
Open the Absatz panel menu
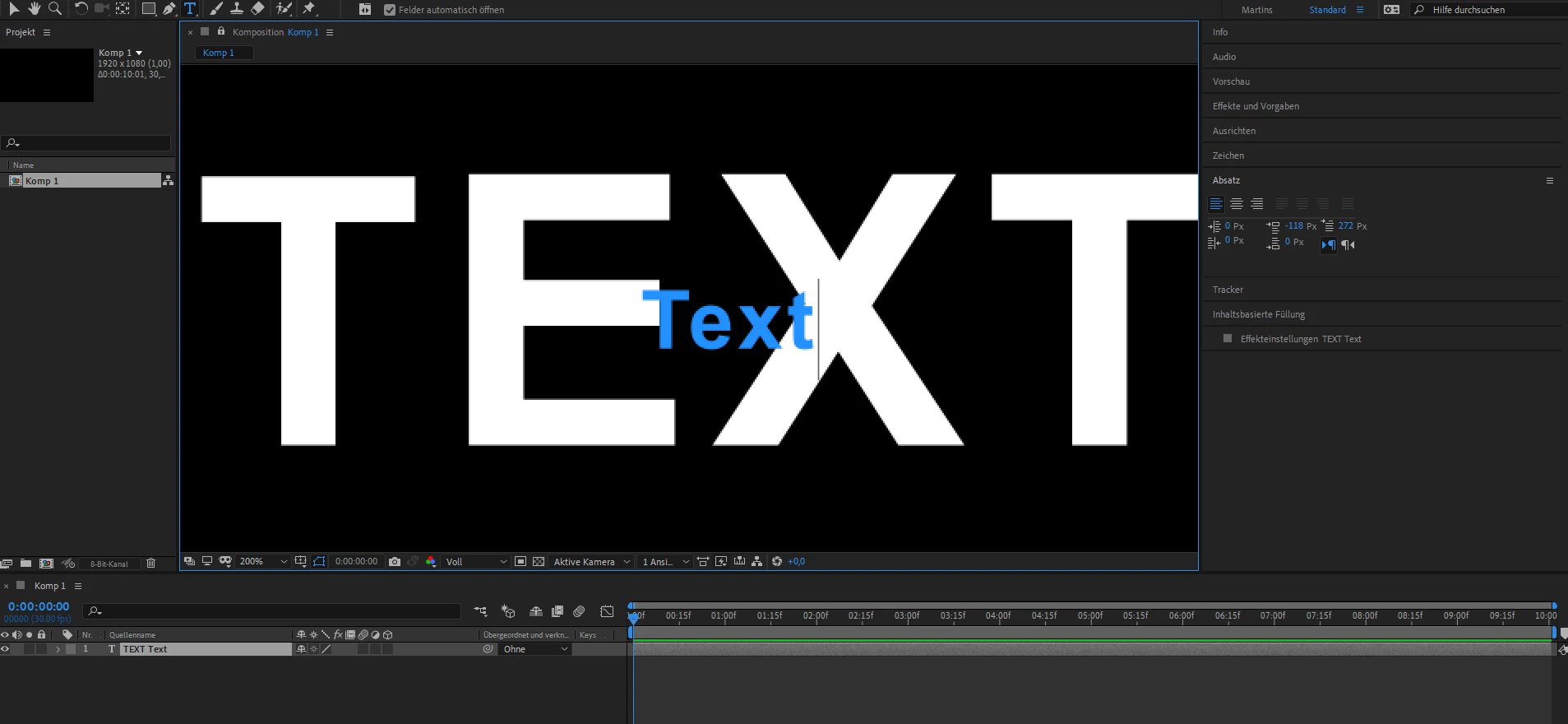(x=1550, y=180)
